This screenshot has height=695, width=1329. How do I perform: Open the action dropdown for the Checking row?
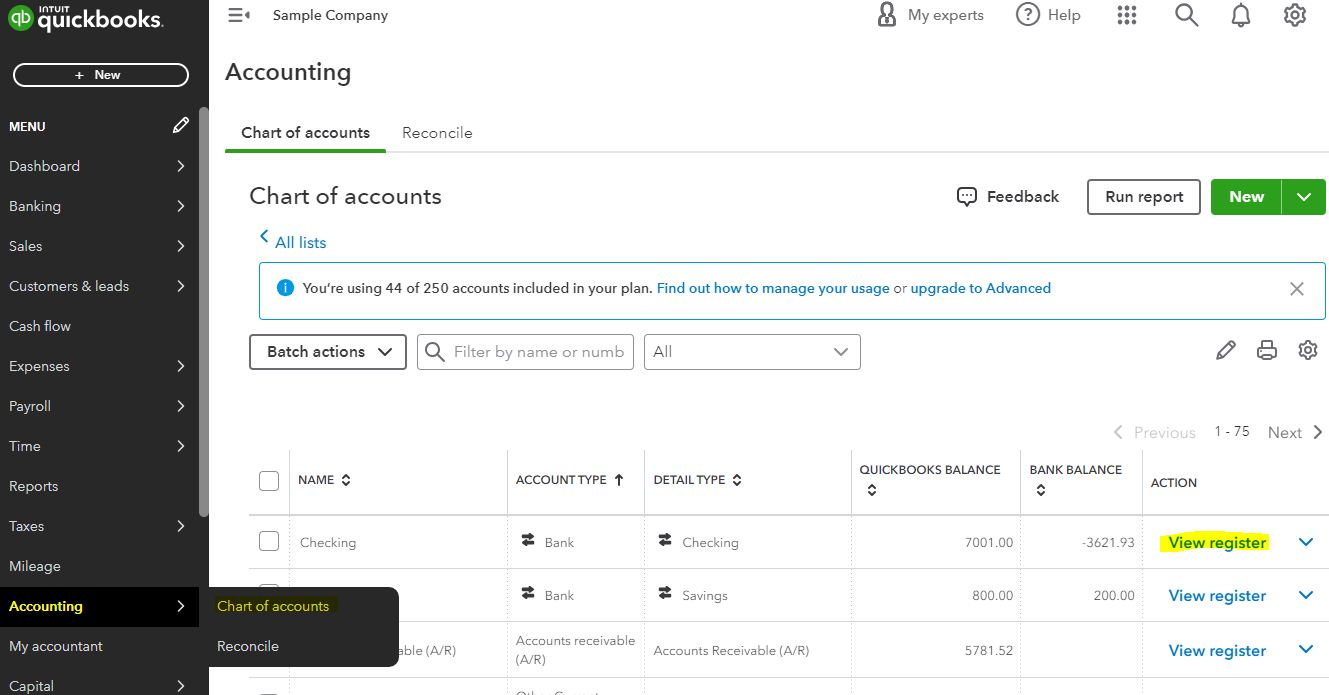point(1305,542)
